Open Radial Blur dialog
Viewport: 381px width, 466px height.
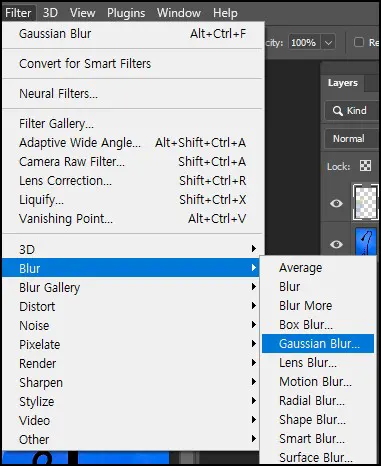coord(318,401)
